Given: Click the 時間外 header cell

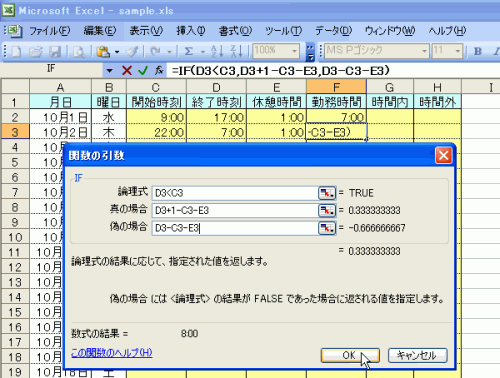Looking at the screenshot, I should [437, 102].
